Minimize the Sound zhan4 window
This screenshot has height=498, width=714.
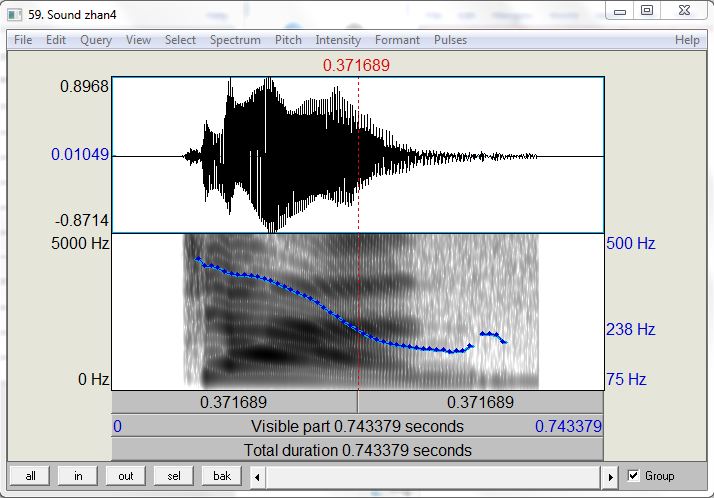tap(620, 11)
